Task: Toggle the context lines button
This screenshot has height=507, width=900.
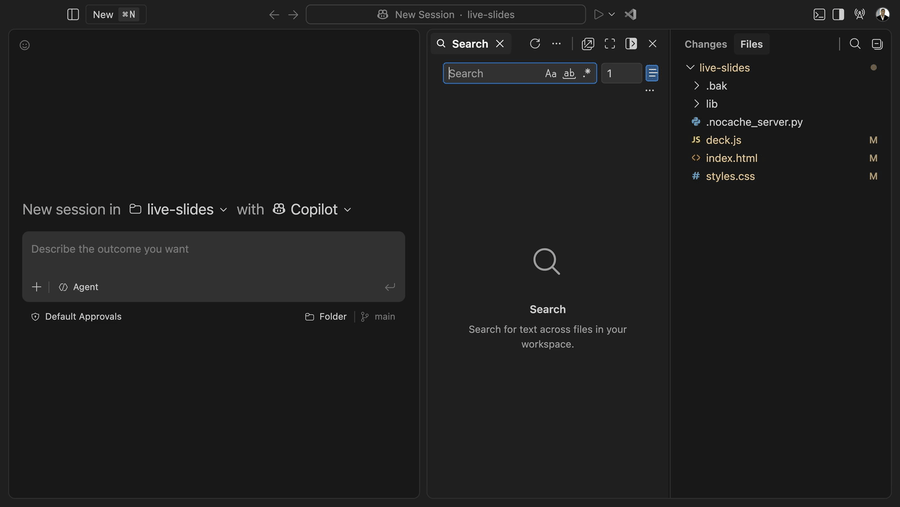Action: tap(652, 73)
